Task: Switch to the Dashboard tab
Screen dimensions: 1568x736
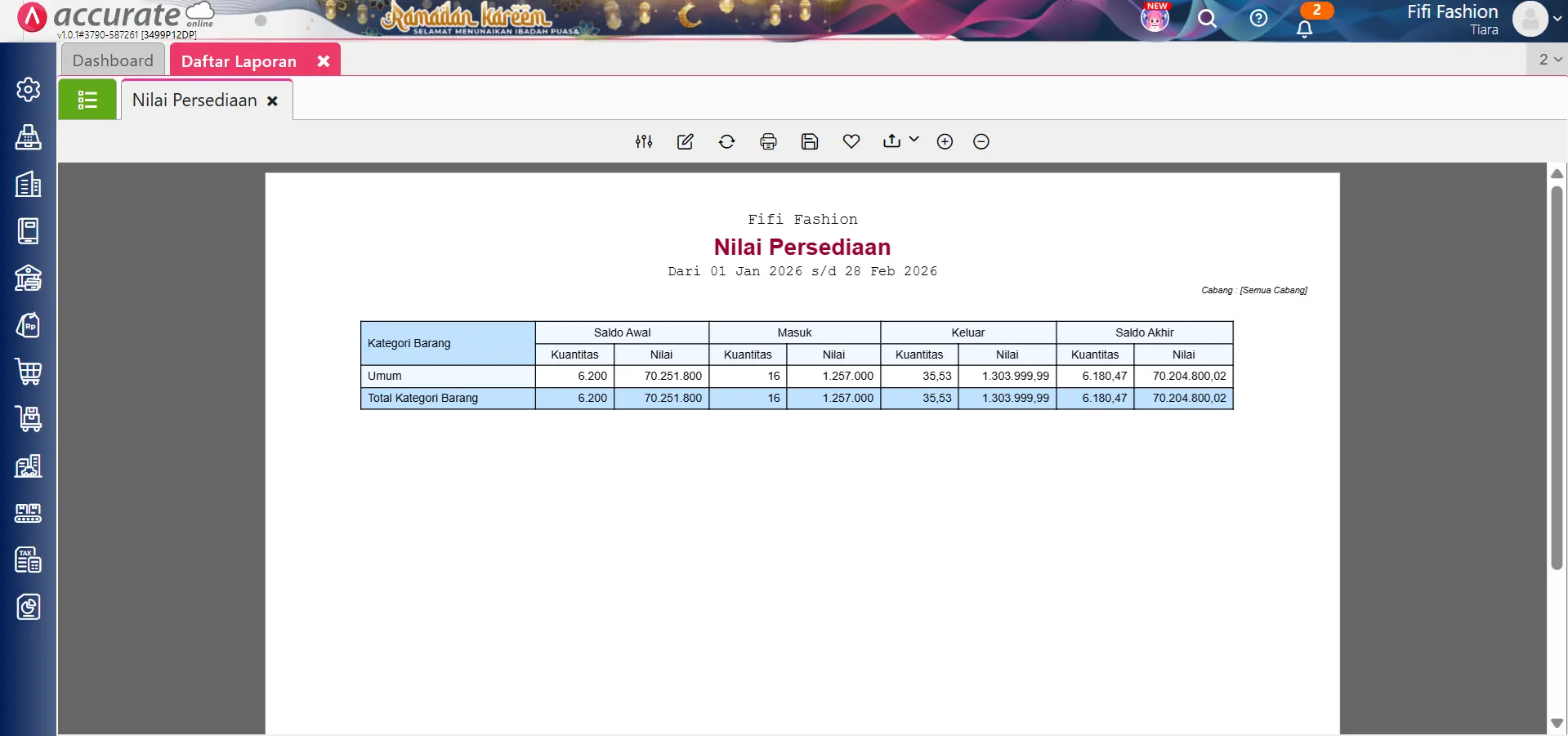Action: (113, 60)
